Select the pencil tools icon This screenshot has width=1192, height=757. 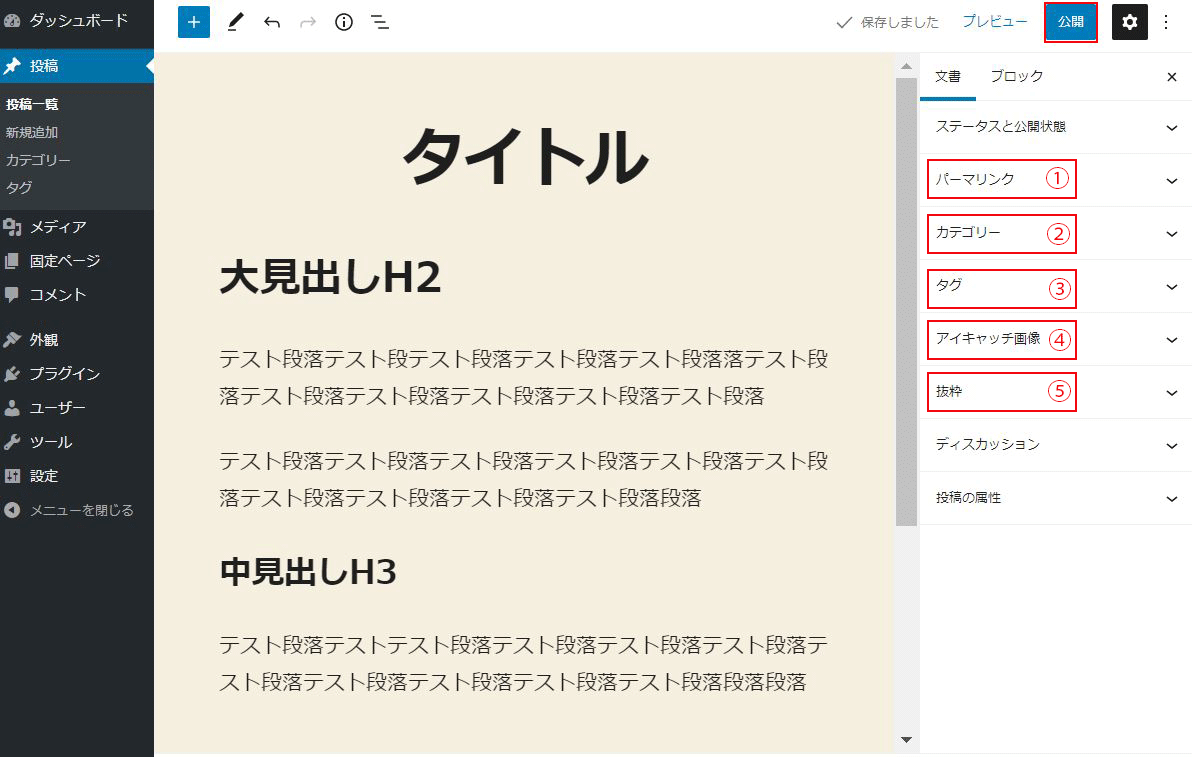click(x=235, y=22)
